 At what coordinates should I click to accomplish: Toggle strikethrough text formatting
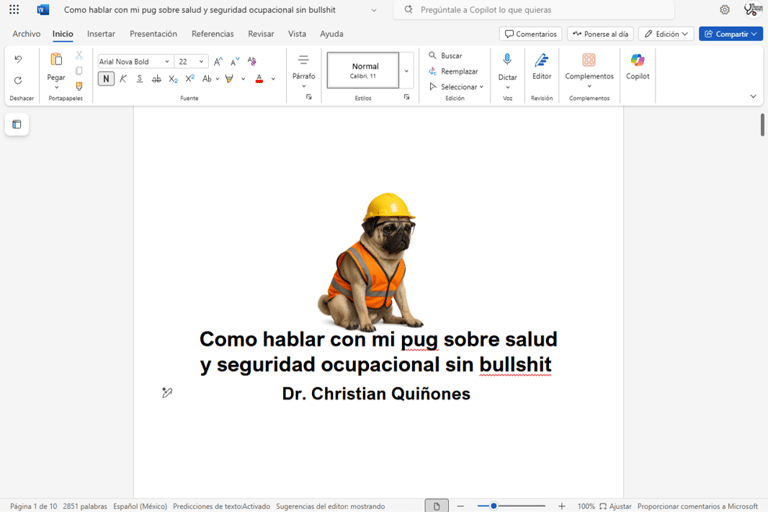coord(156,79)
